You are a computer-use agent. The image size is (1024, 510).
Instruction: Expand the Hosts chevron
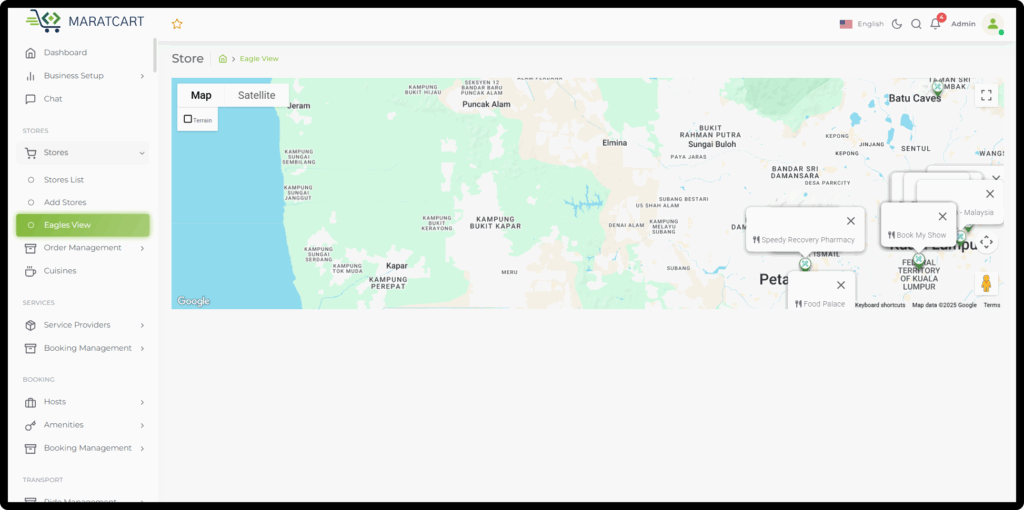(142, 402)
